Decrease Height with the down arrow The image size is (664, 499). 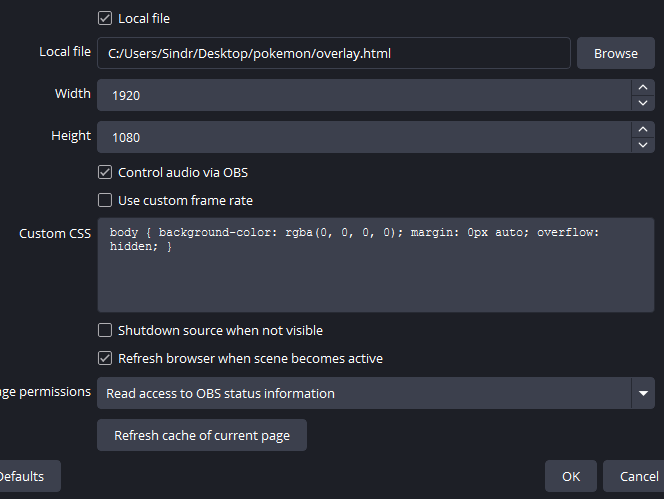642,145
